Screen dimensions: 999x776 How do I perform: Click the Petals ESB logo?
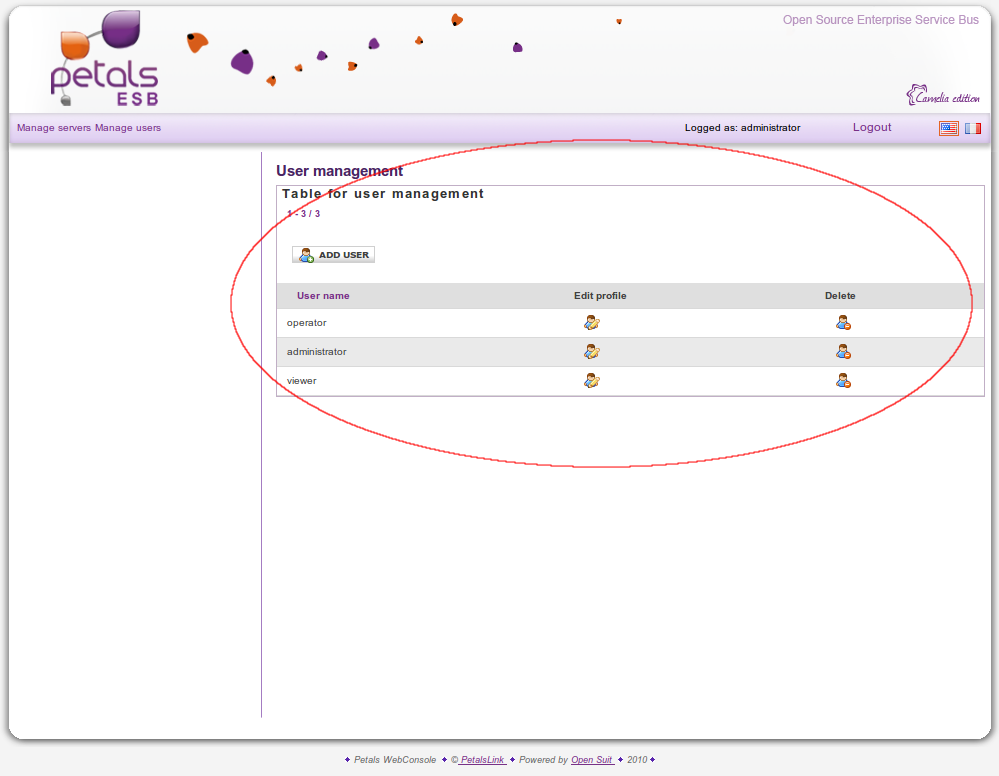pyautogui.click(x=102, y=62)
